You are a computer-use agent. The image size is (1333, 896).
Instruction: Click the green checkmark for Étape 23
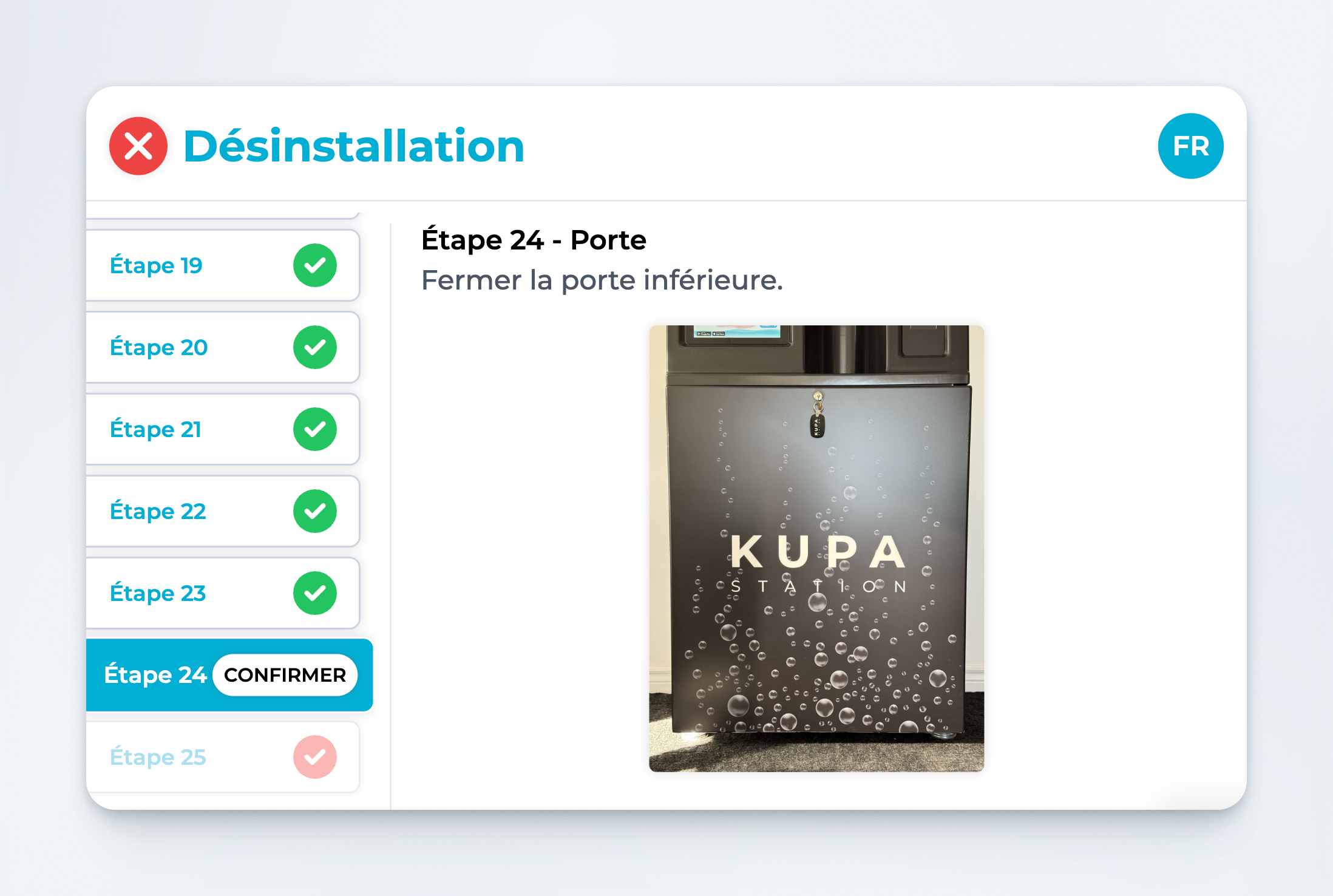pos(314,593)
